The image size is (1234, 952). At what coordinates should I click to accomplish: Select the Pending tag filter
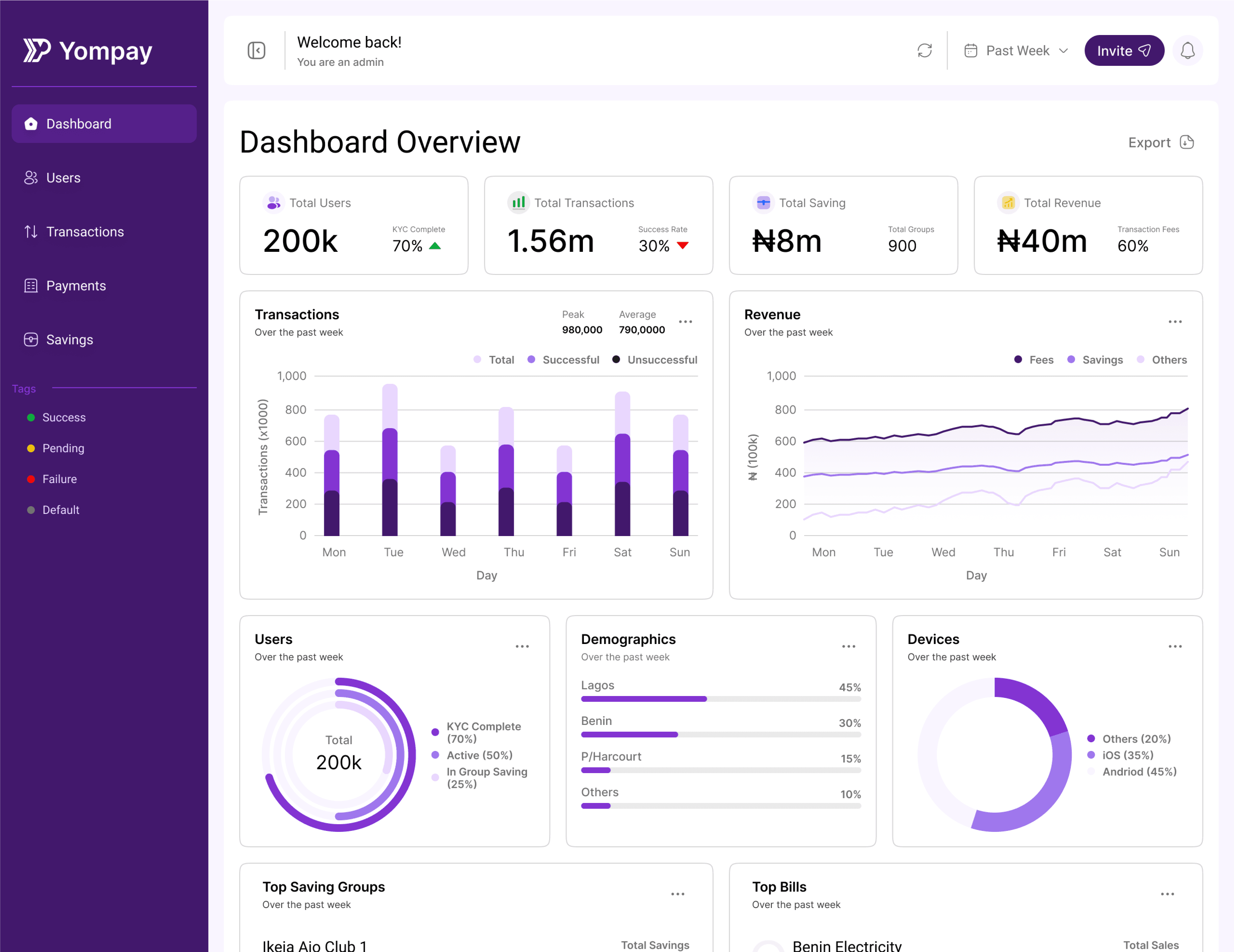(x=63, y=448)
